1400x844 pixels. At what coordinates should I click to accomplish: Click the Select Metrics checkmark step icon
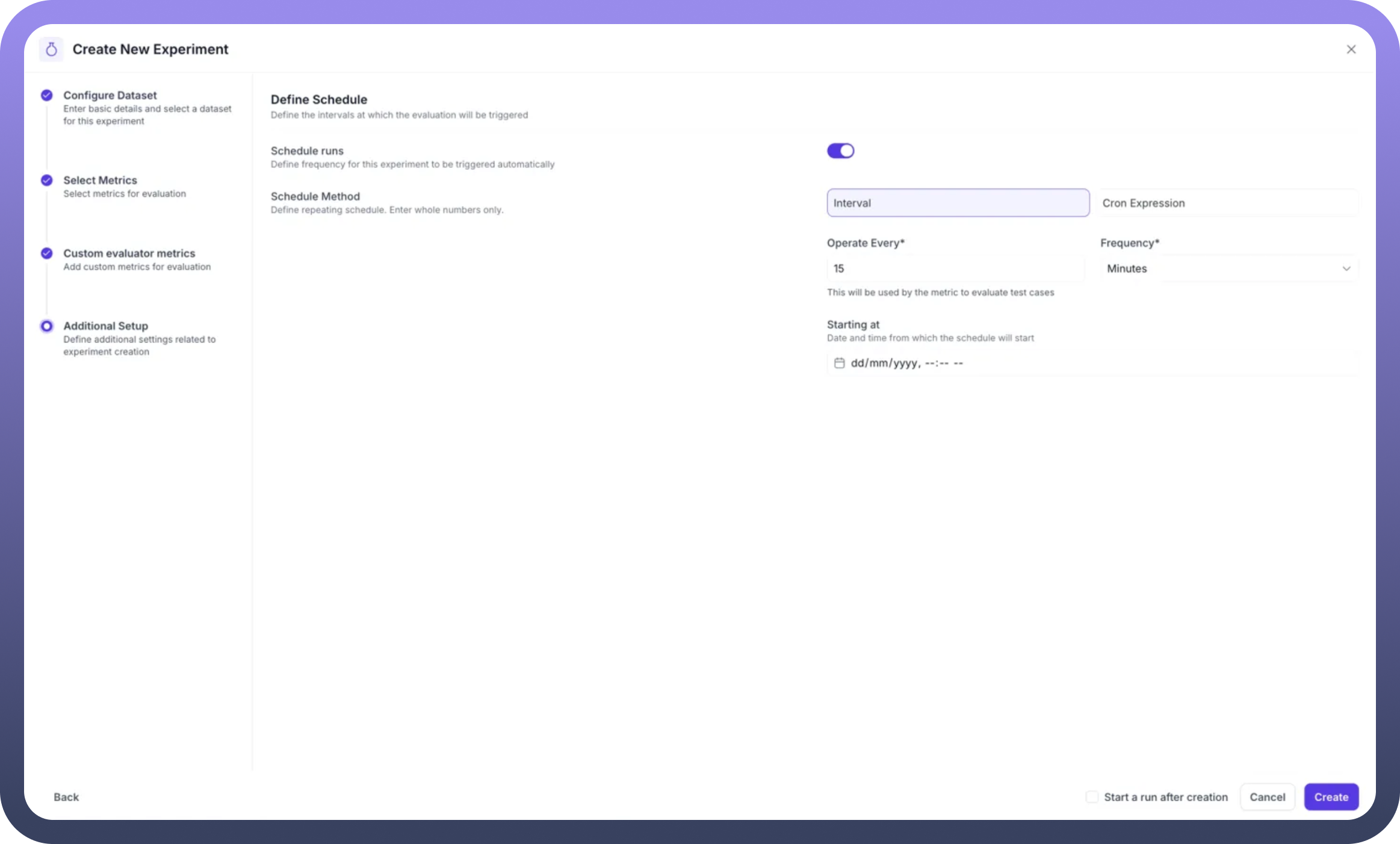[x=46, y=180]
